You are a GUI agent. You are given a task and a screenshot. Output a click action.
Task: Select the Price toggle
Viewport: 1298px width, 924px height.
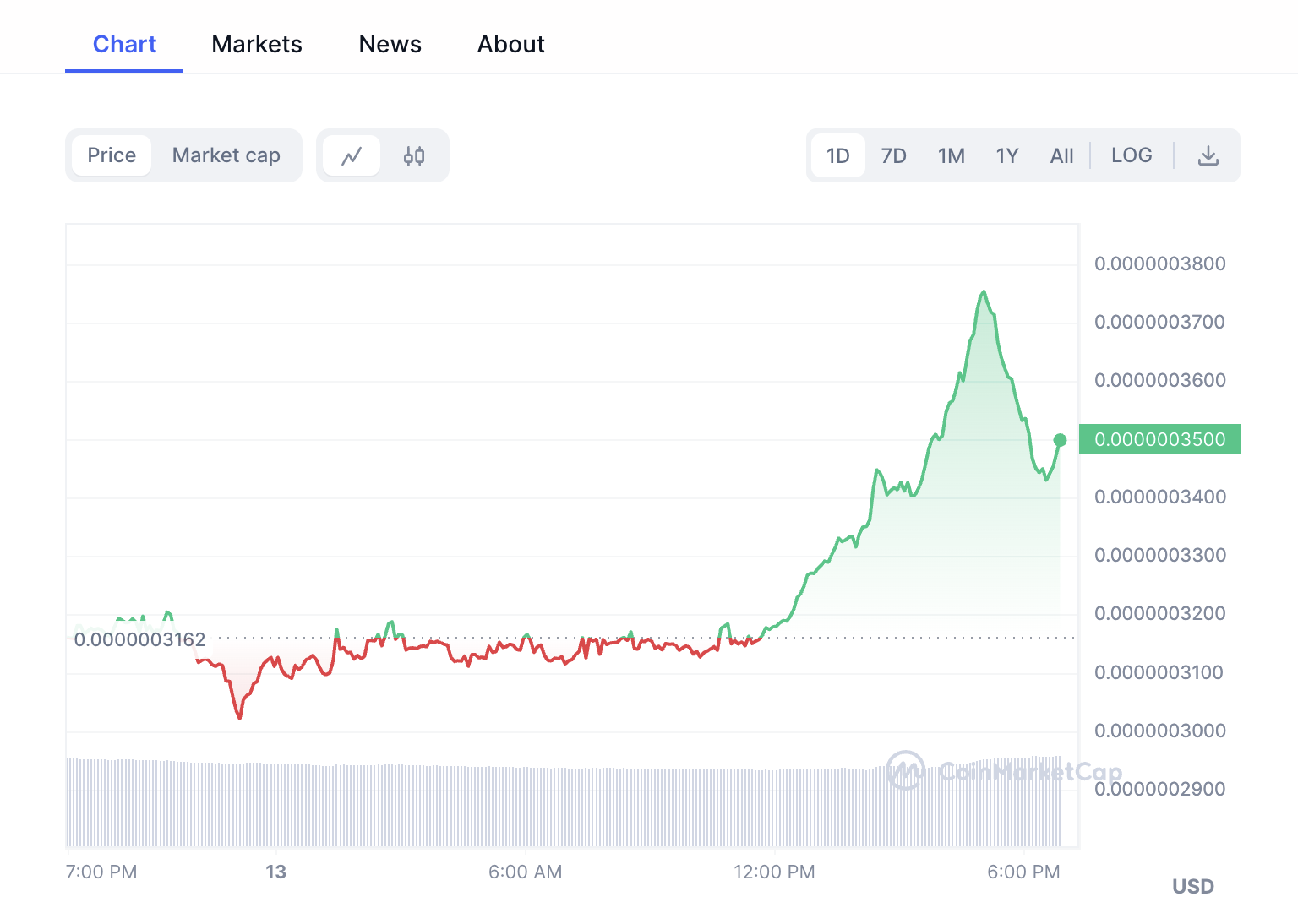pos(112,155)
